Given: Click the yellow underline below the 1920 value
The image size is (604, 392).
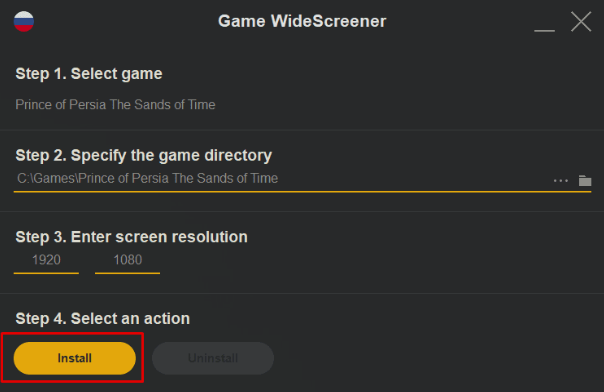Looking at the screenshot, I should click(x=46, y=273).
